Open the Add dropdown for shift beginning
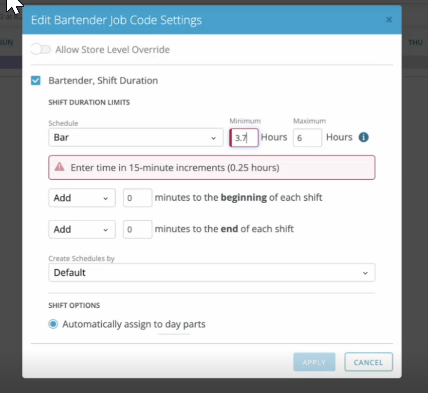Screen dimensions: 428x393 pos(82,198)
